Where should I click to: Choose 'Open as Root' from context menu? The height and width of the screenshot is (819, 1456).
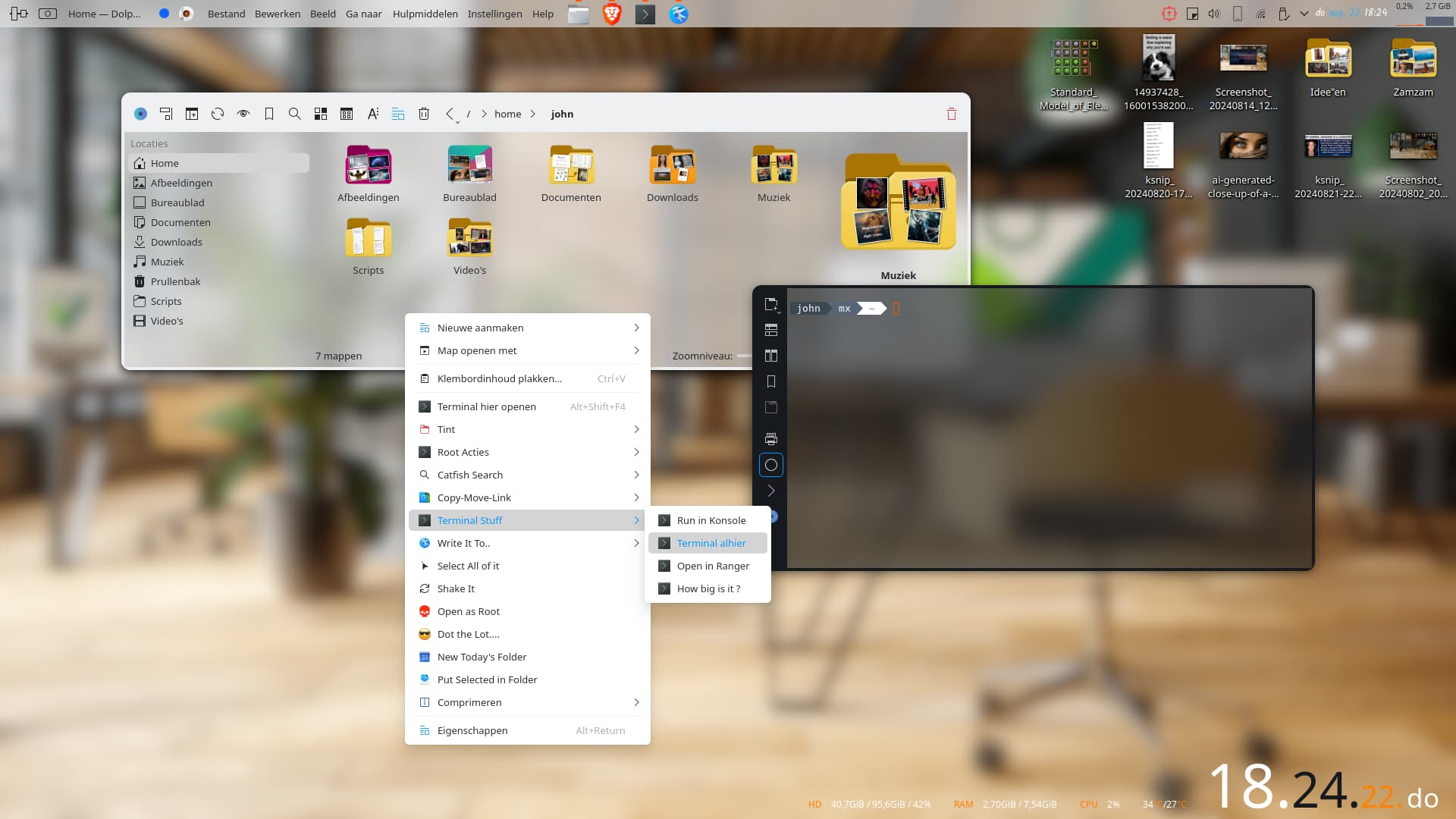(528, 611)
